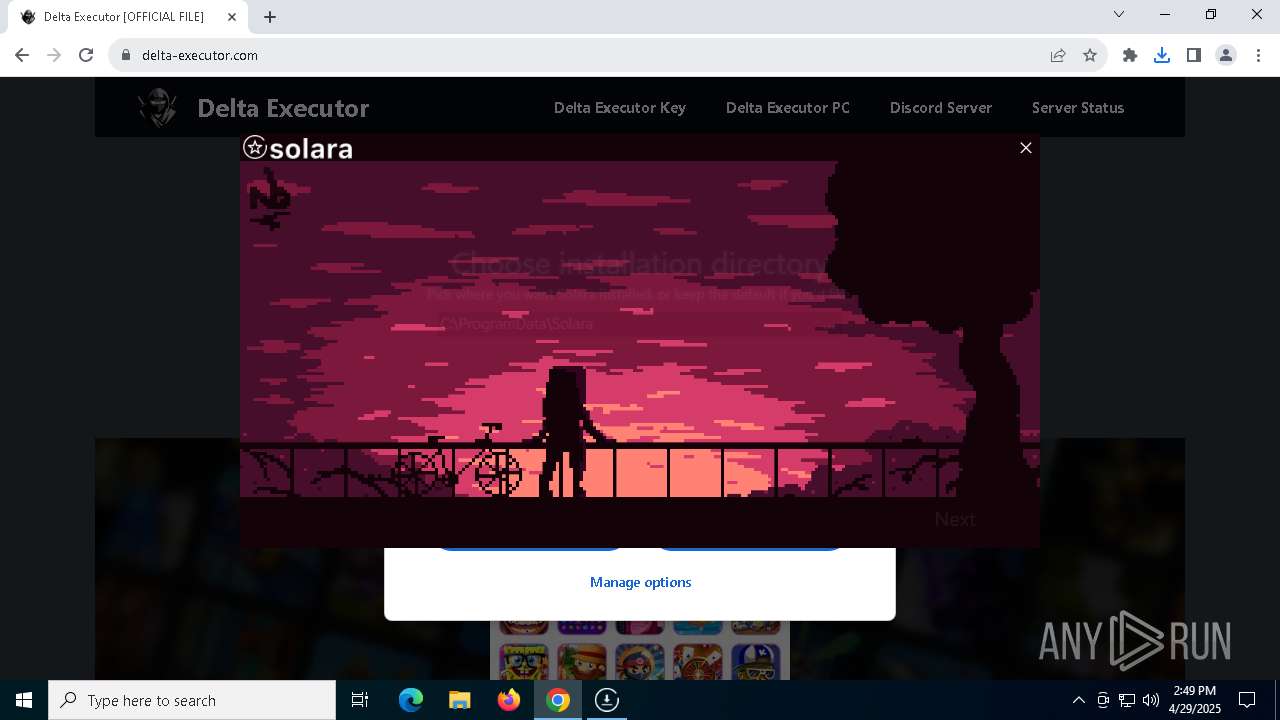Open Windows Start menu

(24, 700)
